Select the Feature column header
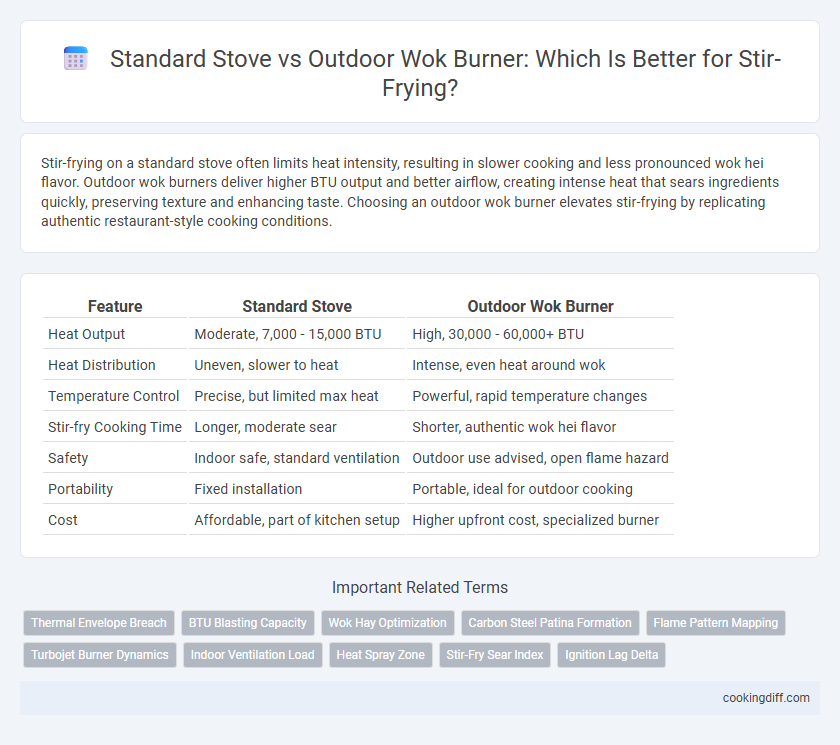Viewport: 840px width, 745px height. tap(115, 306)
